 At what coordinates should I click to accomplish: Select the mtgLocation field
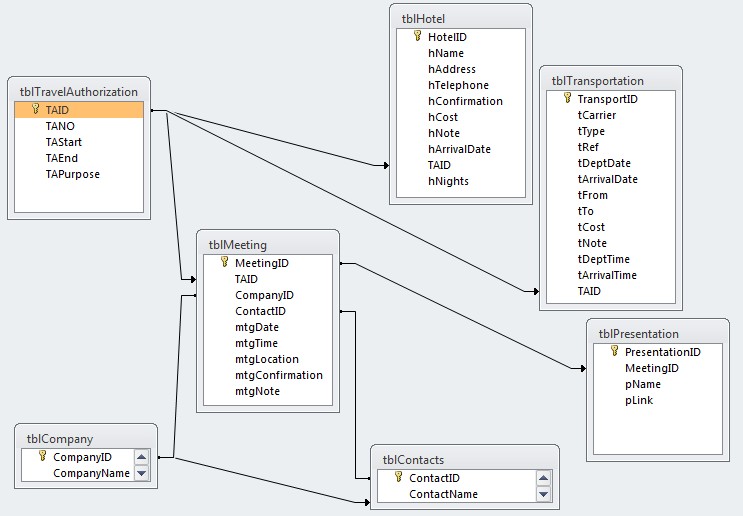click(x=268, y=359)
